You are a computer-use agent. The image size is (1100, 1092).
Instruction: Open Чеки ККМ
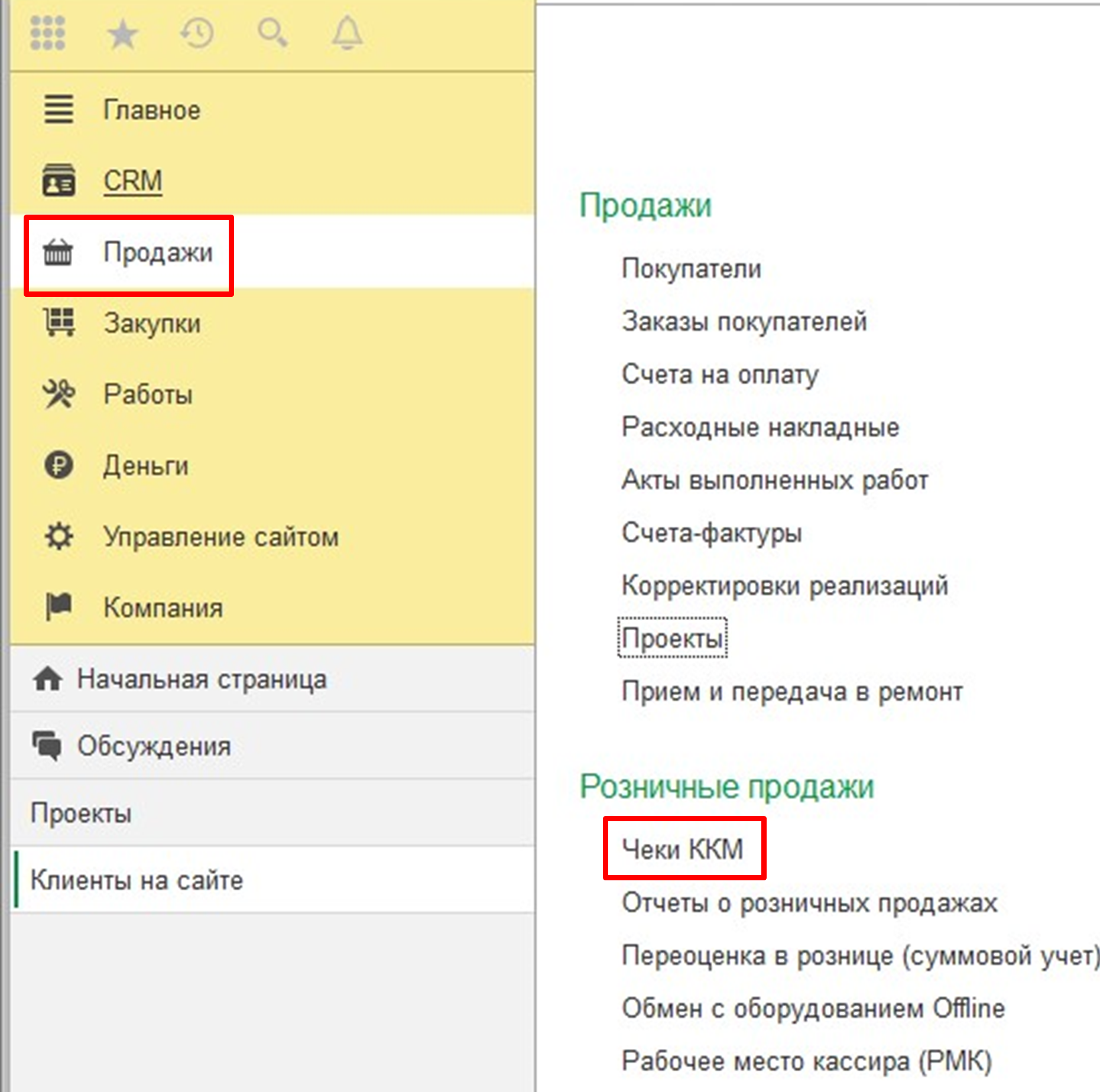click(683, 850)
